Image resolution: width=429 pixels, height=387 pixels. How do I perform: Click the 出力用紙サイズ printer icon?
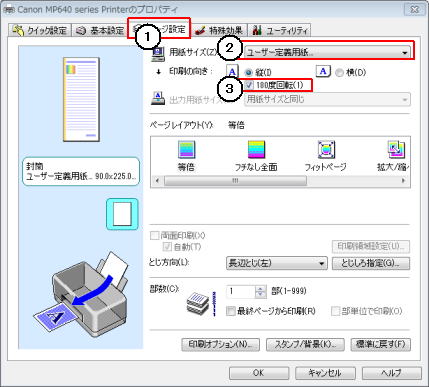coord(158,99)
